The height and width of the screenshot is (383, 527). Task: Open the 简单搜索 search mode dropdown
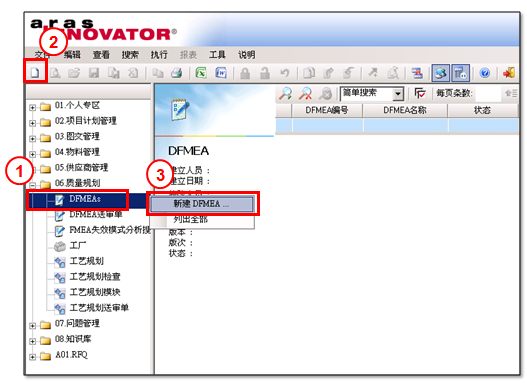pyautogui.click(x=398, y=94)
